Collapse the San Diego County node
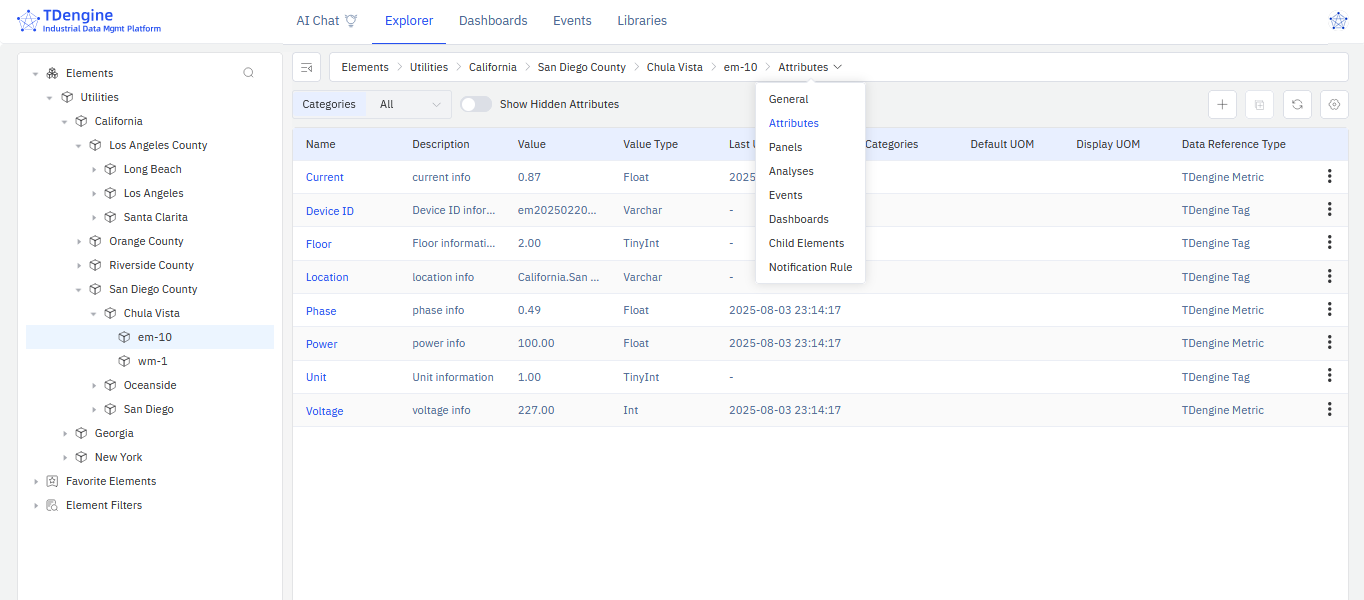 79,288
